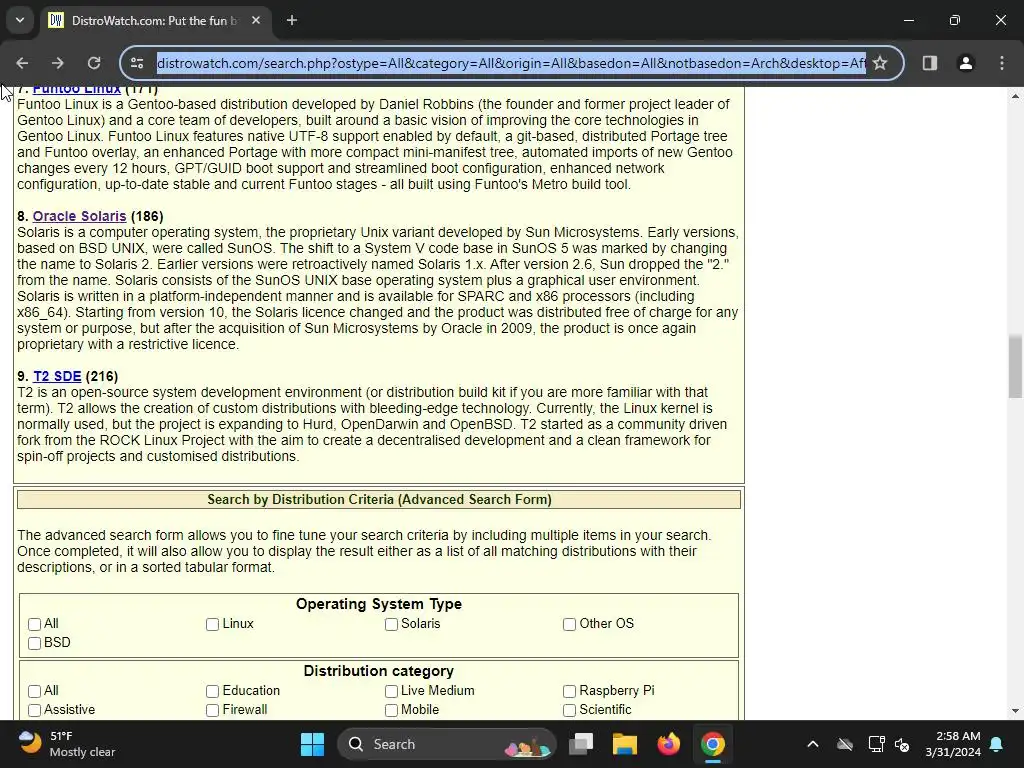Click the Distribution category heading
Screen dimensions: 1024x768
click(x=379, y=671)
